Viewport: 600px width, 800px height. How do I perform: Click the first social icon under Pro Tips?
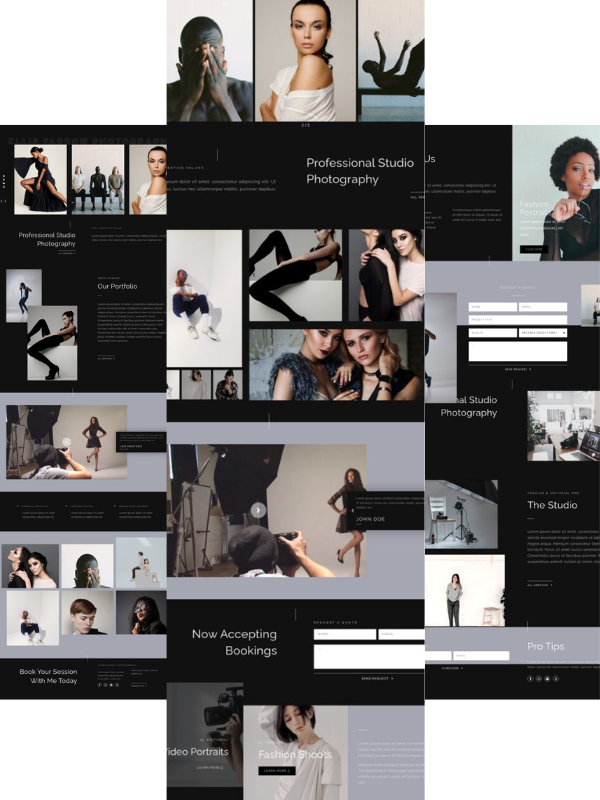[531, 678]
